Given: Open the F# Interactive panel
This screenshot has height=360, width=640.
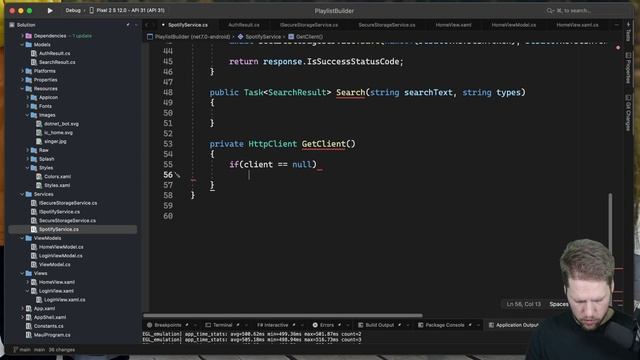Looking at the screenshot, I should [272, 325].
